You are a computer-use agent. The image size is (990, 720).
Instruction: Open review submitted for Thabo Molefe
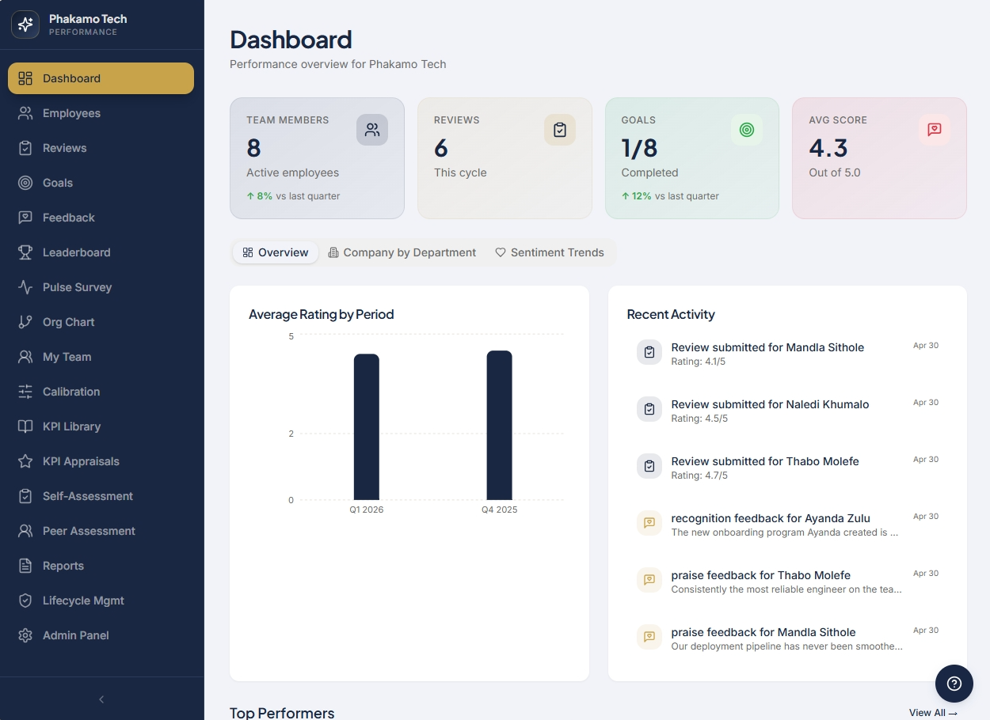pyautogui.click(x=787, y=467)
